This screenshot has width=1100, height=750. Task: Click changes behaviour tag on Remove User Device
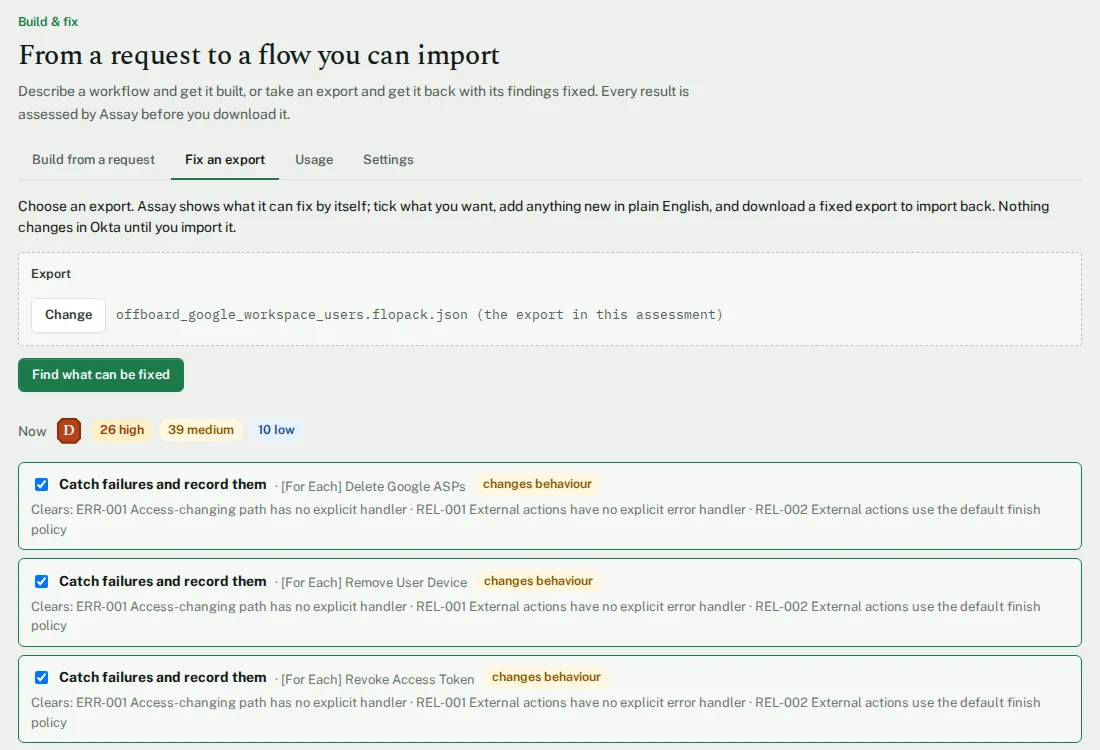pos(538,581)
